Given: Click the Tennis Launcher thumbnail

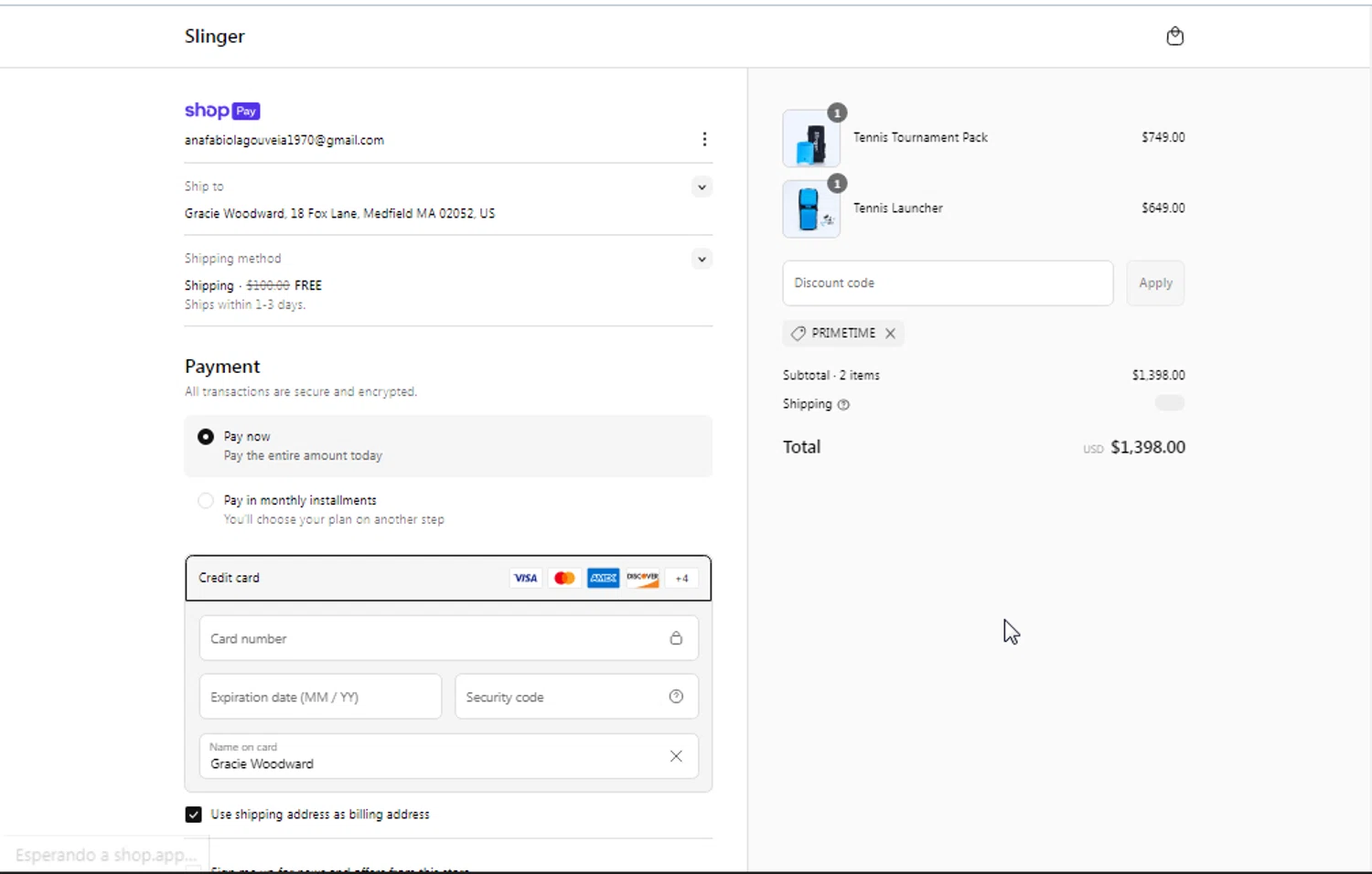Looking at the screenshot, I should (x=811, y=208).
